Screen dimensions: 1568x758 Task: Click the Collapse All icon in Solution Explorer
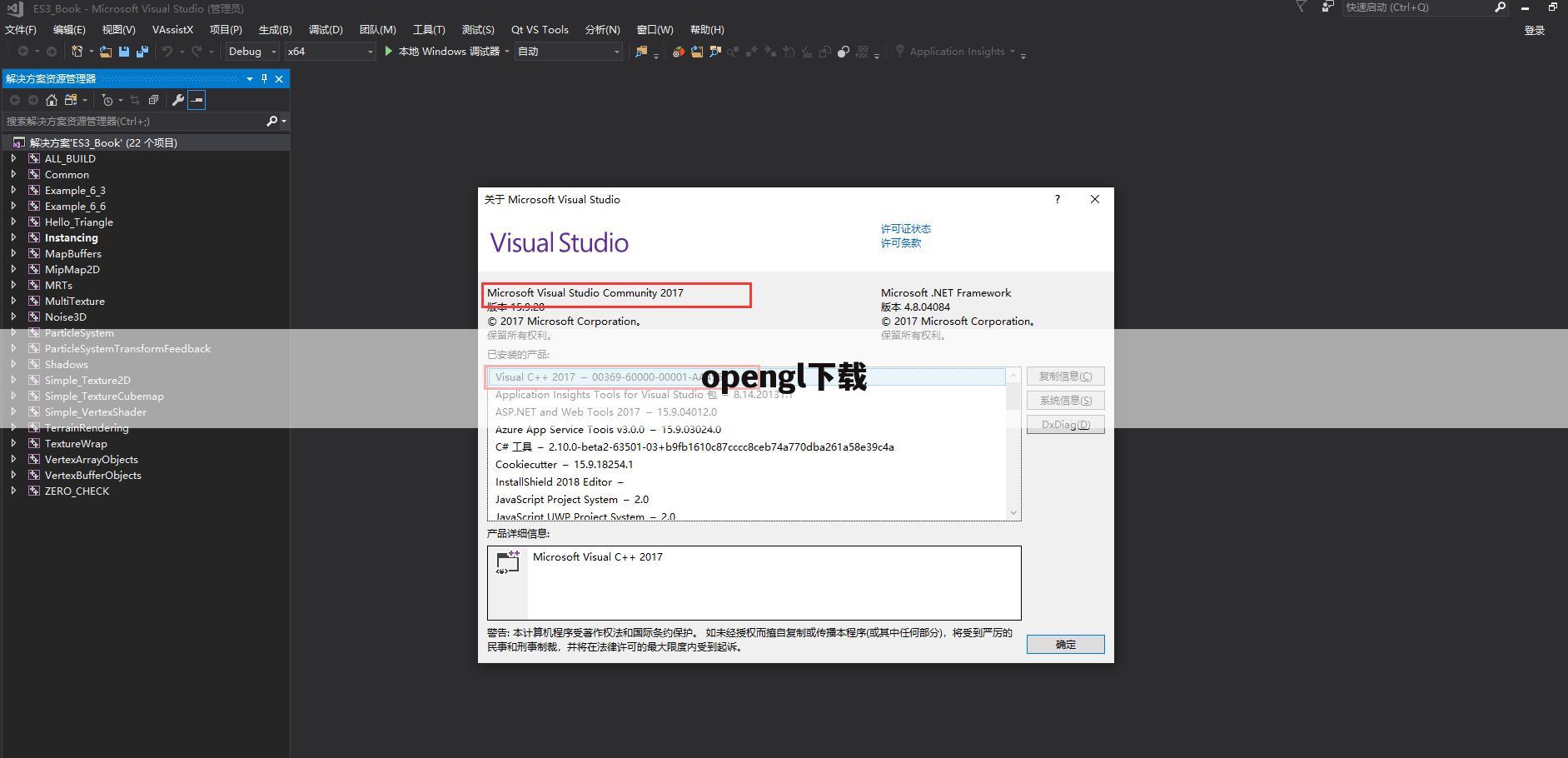pyautogui.click(x=153, y=100)
